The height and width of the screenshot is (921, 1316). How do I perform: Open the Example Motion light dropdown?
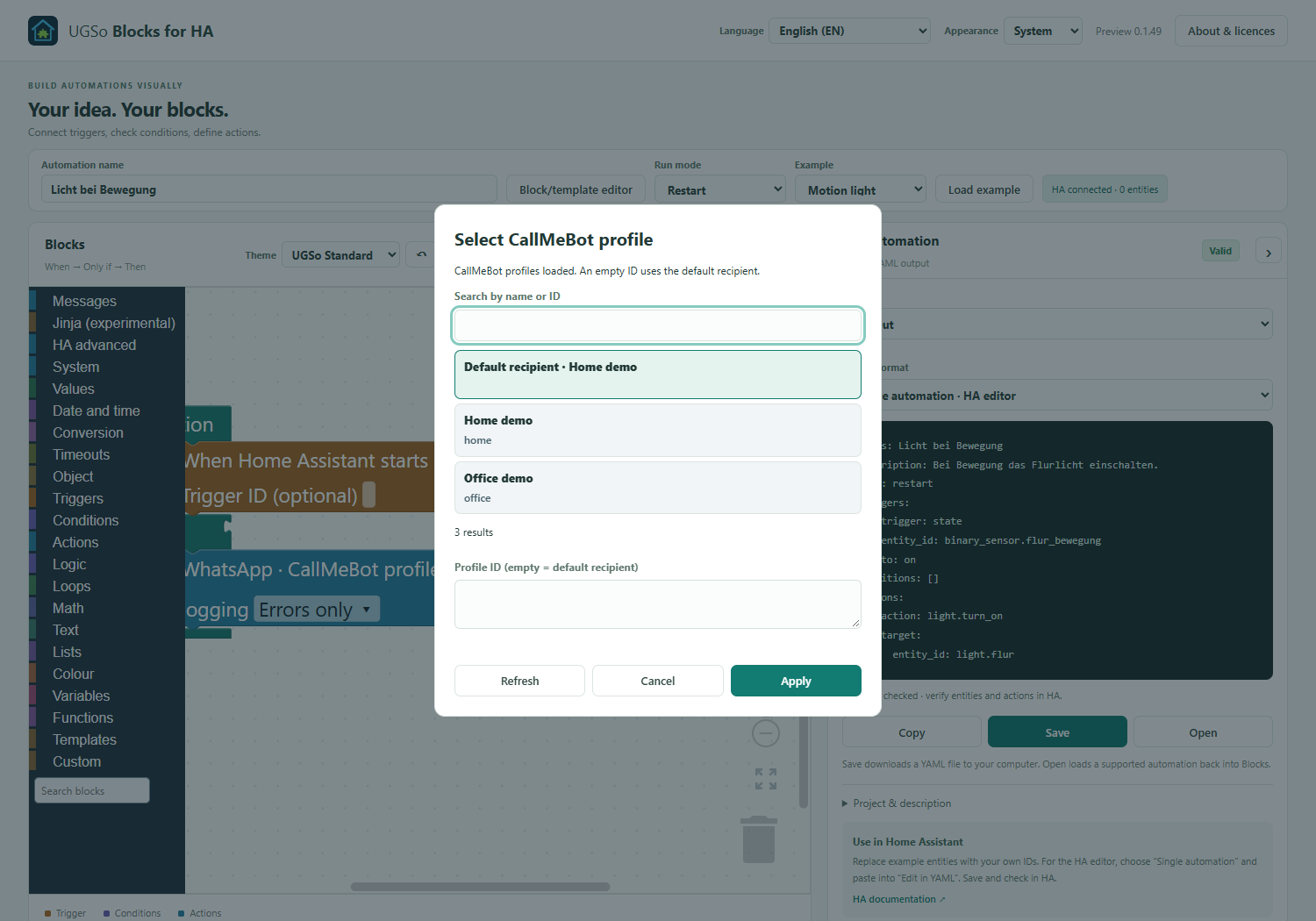[x=861, y=189]
